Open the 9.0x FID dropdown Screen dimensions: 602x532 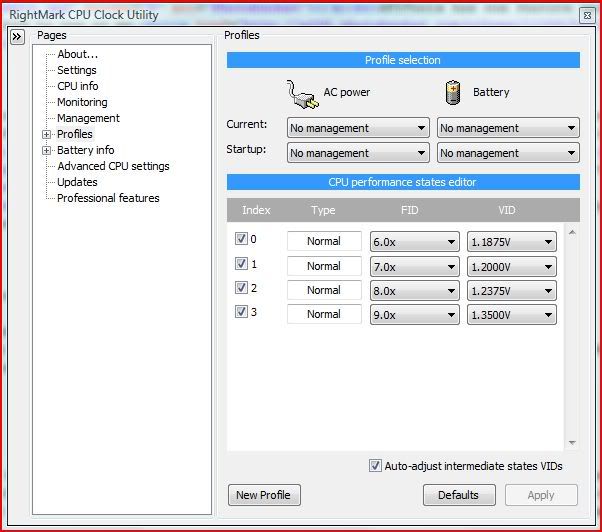point(415,315)
